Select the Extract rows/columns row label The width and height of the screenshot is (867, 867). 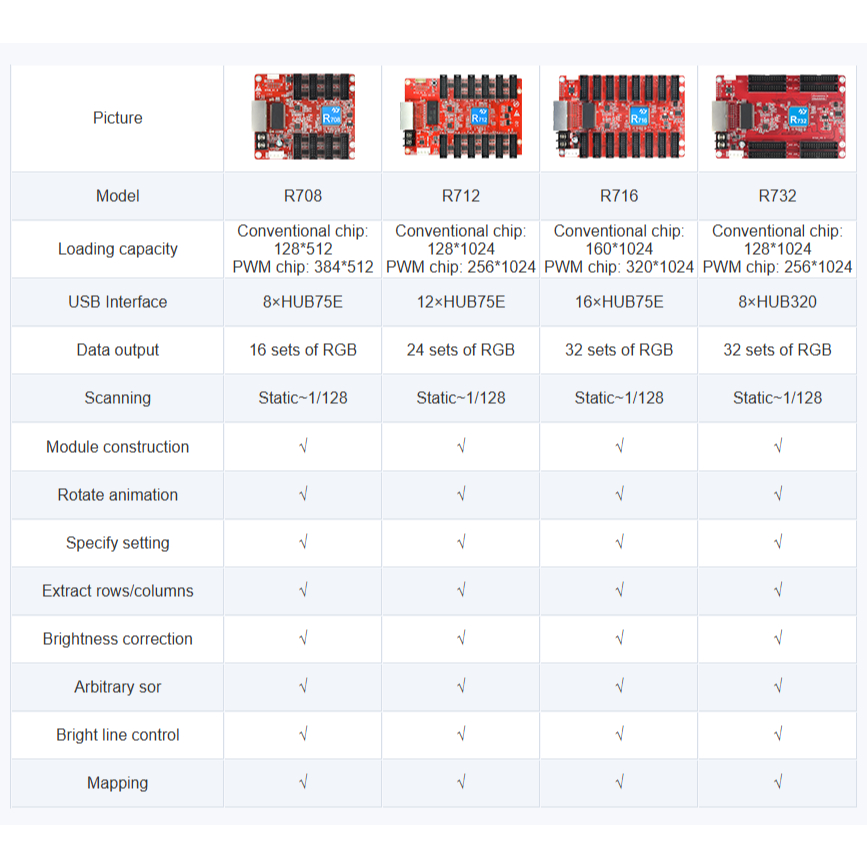(117, 591)
